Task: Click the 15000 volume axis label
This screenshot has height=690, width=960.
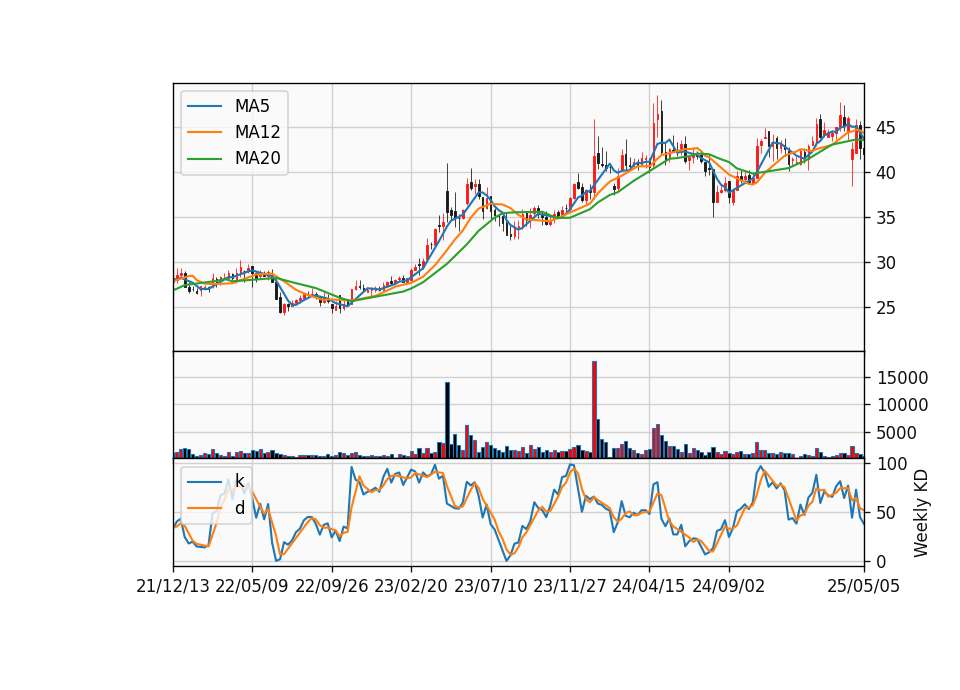Action: pyautogui.click(x=902, y=378)
